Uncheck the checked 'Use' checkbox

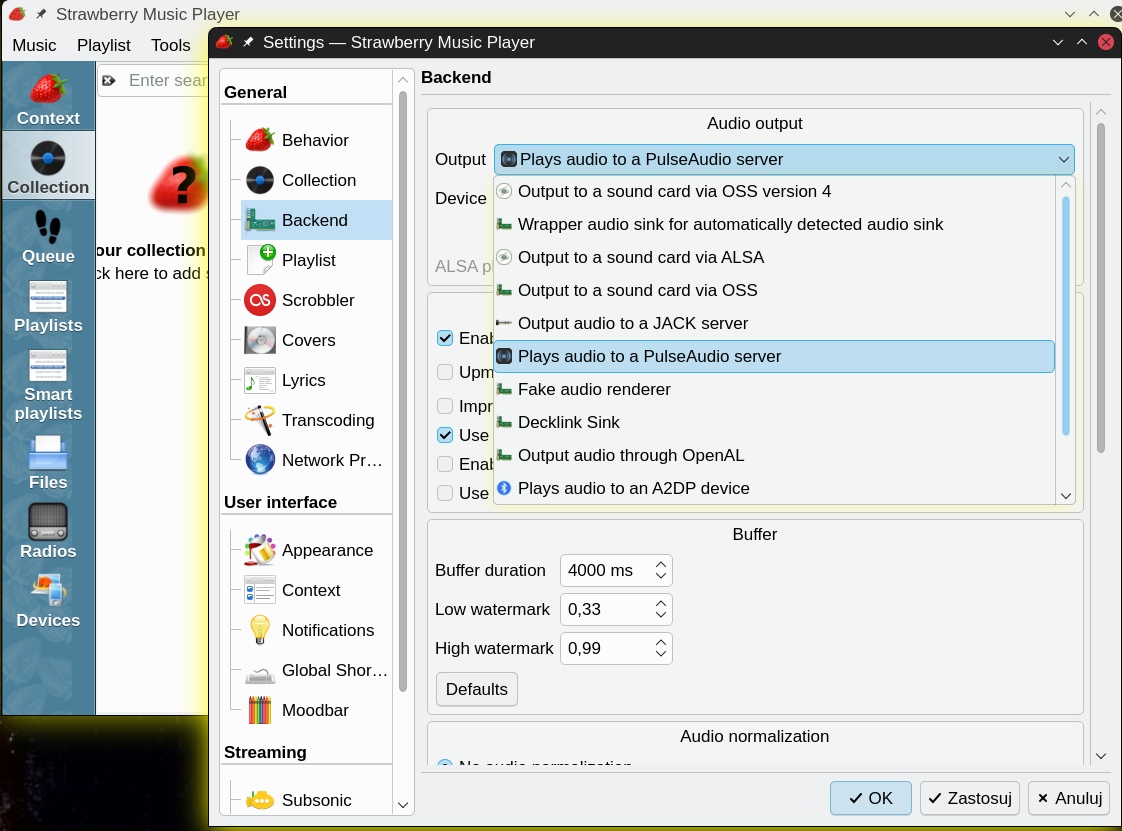pyautogui.click(x=445, y=435)
